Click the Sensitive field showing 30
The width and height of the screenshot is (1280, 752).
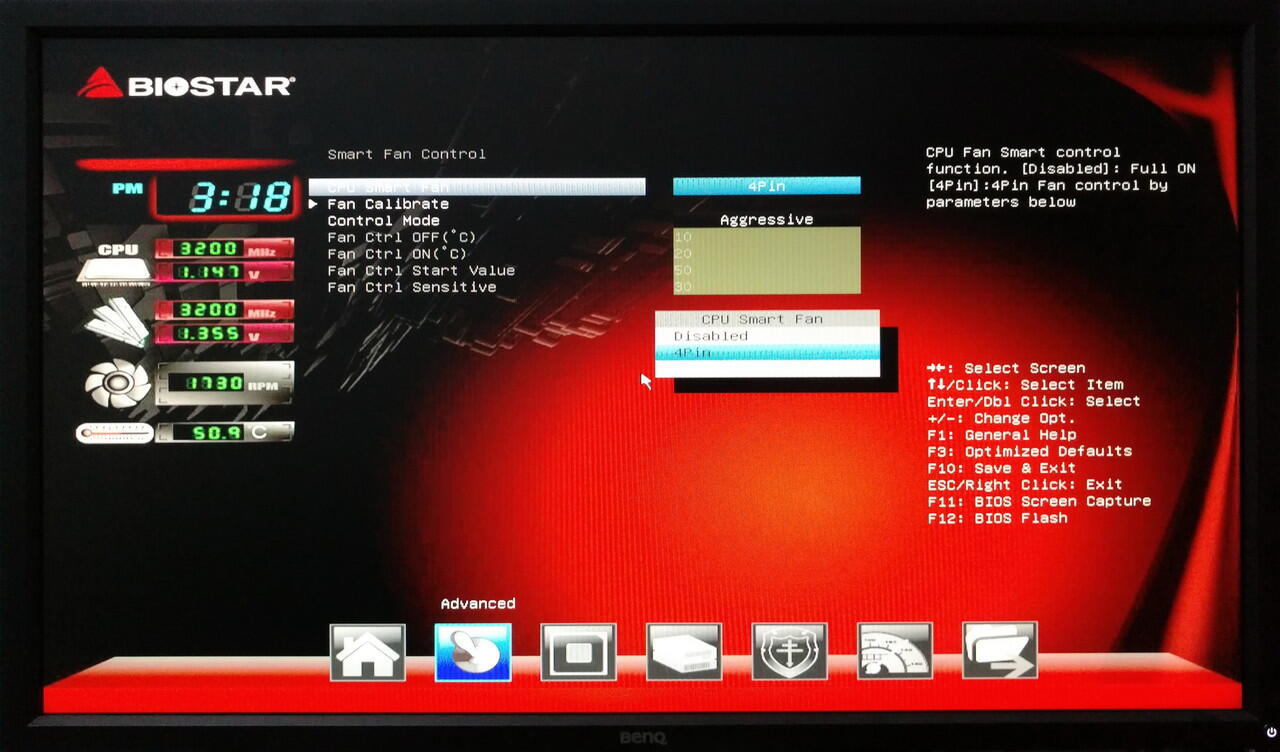click(767, 286)
